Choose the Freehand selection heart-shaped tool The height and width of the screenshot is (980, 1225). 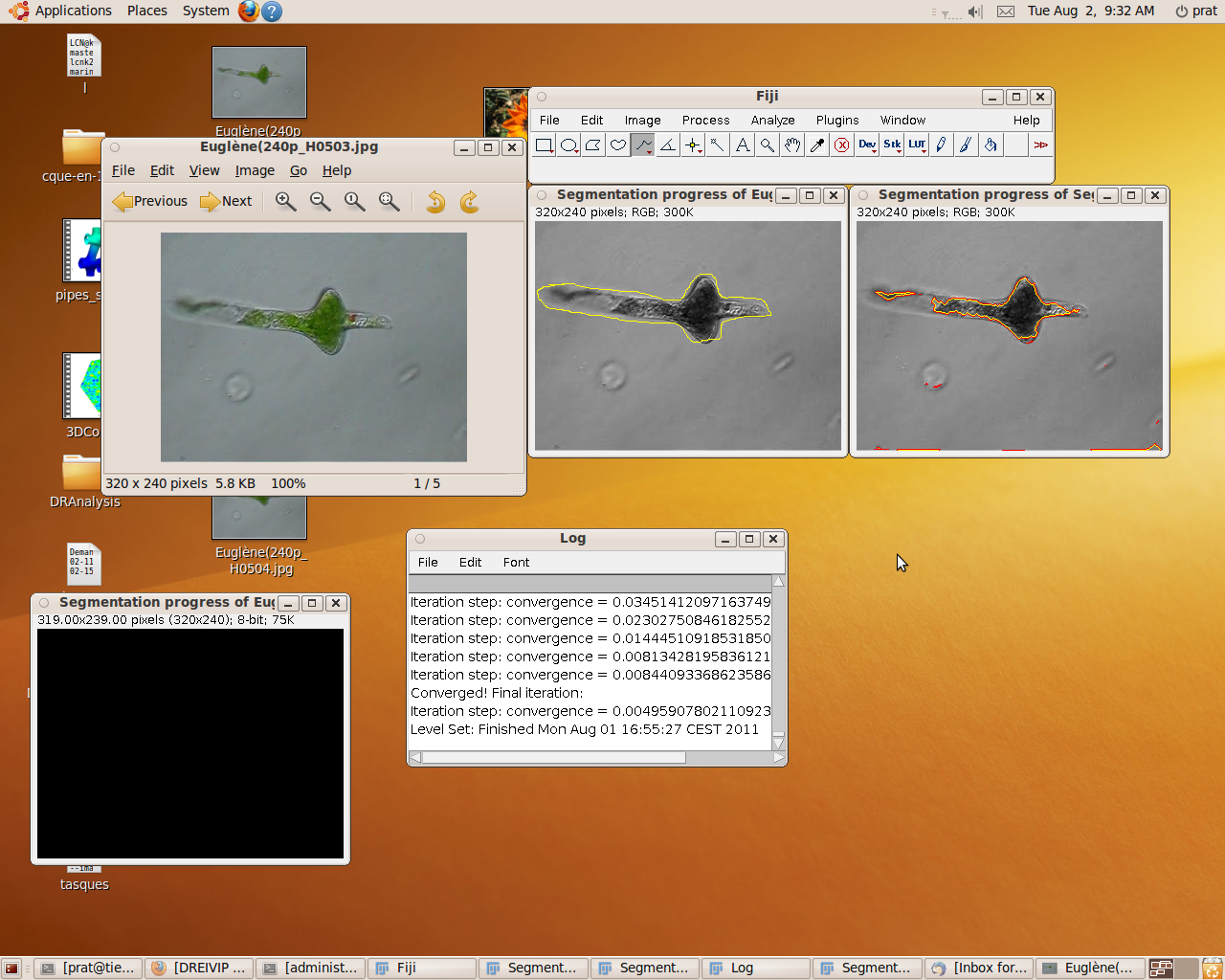[618, 145]
